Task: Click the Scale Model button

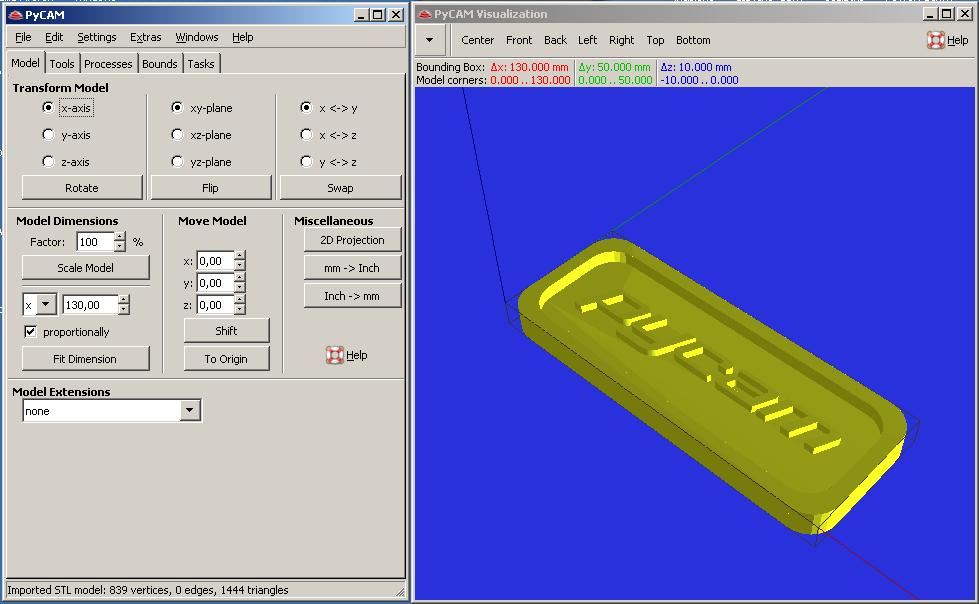Action: click(86, 267)
